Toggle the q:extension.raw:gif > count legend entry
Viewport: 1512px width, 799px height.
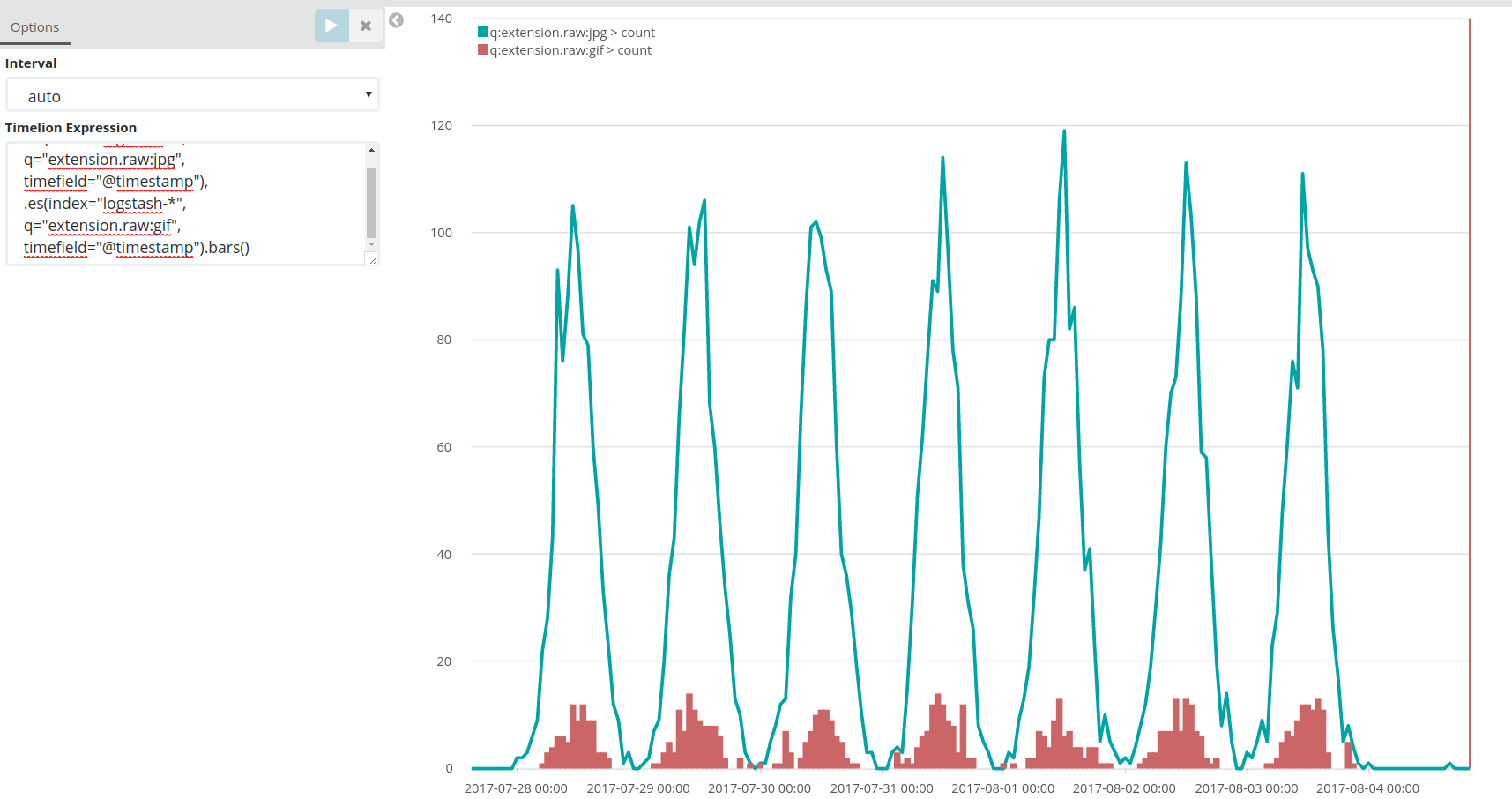coord(570,50)
